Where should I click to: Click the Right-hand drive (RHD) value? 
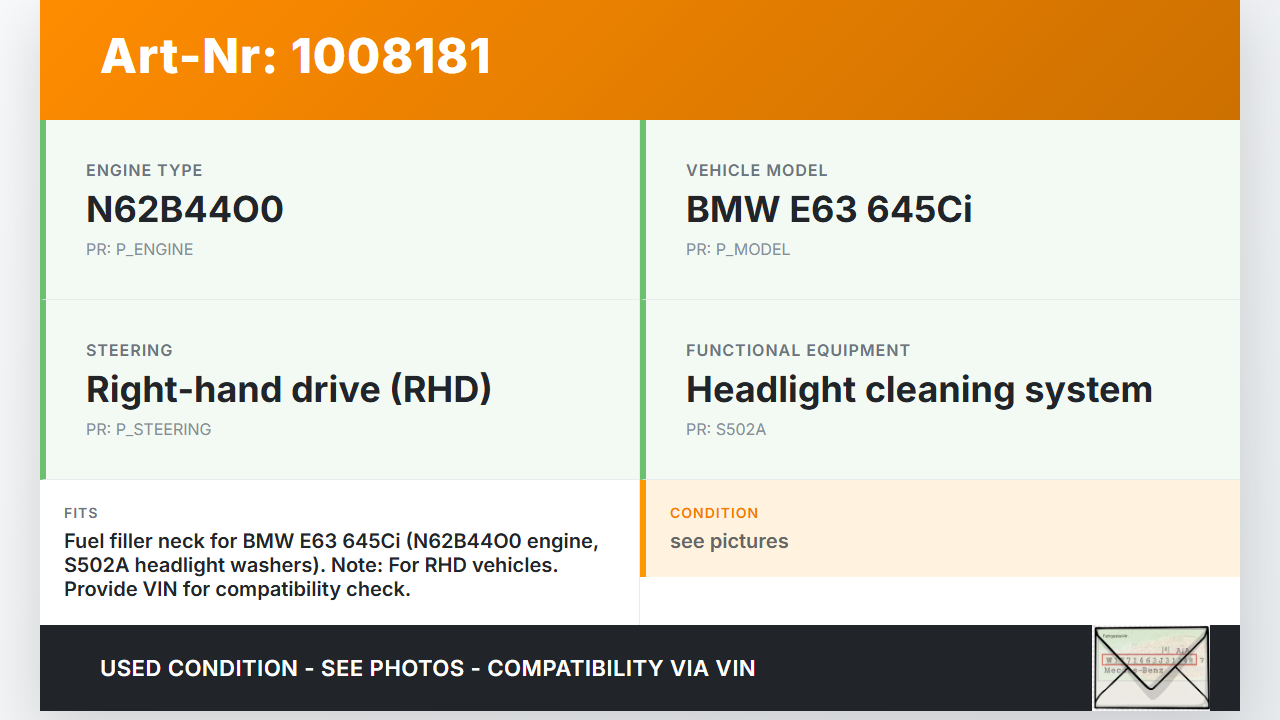[x=289, y=389]
